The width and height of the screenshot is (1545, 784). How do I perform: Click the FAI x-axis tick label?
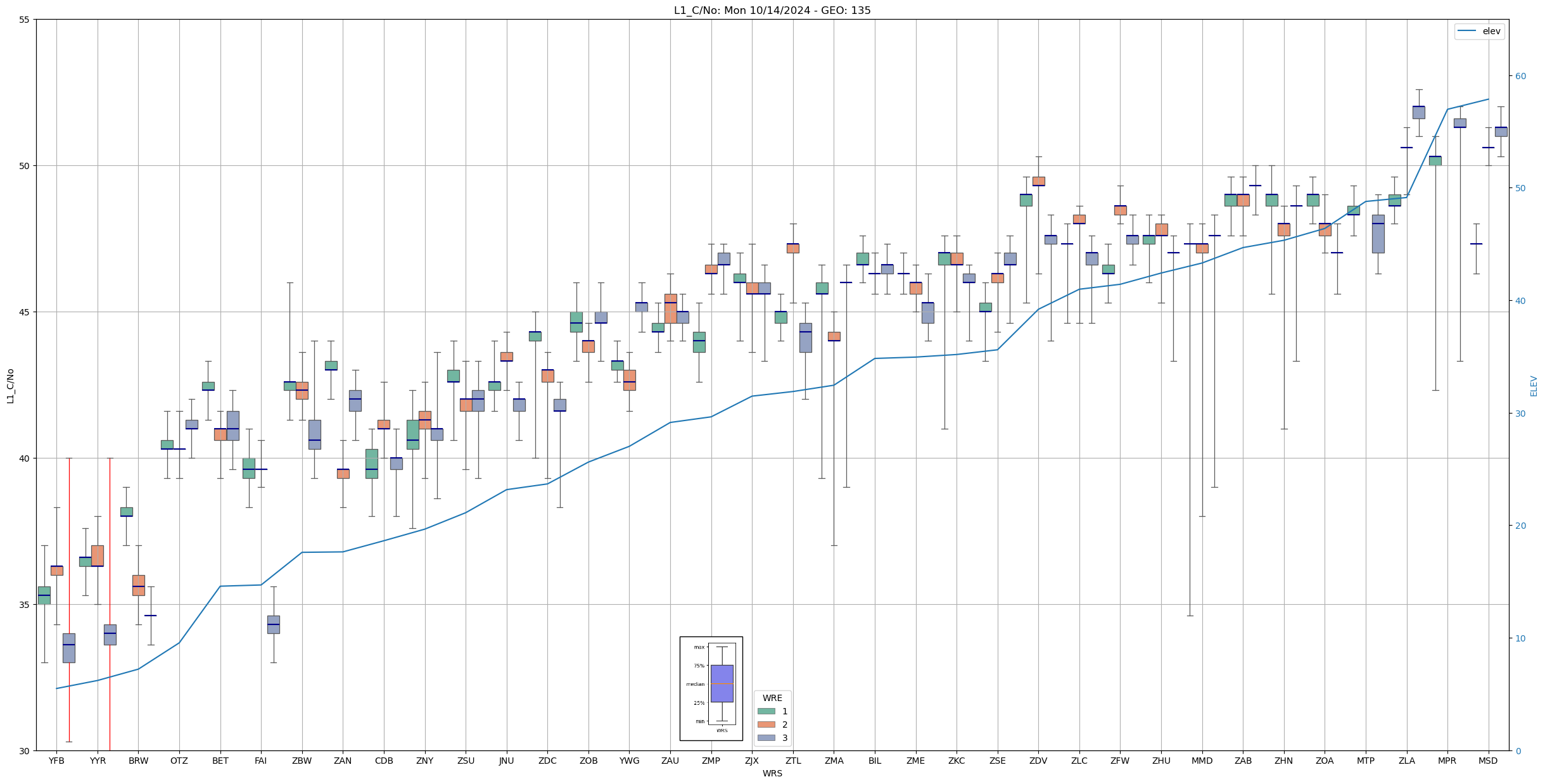coord(261,761)
